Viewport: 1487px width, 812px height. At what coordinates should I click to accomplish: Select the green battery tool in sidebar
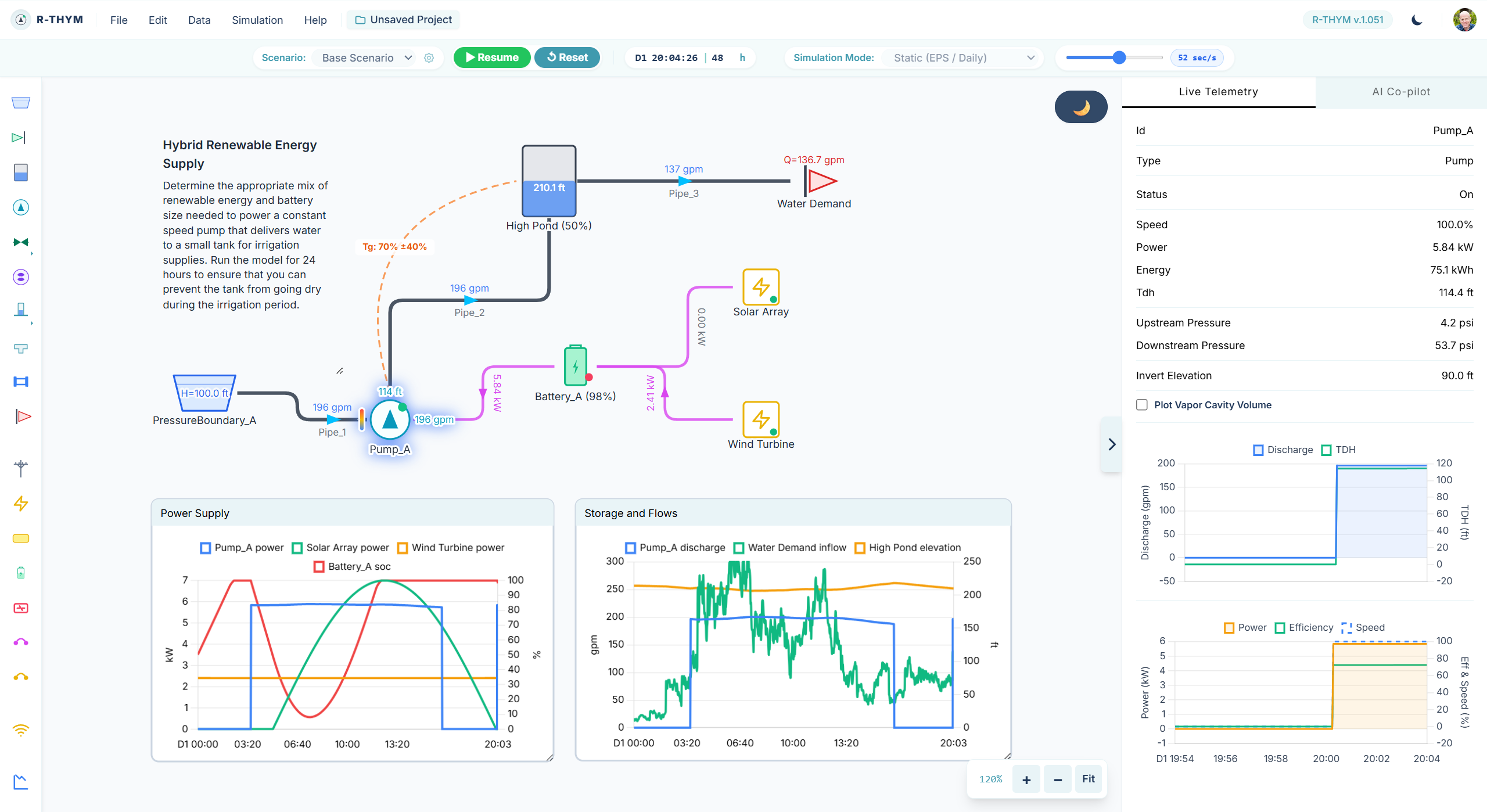(21, 573)
